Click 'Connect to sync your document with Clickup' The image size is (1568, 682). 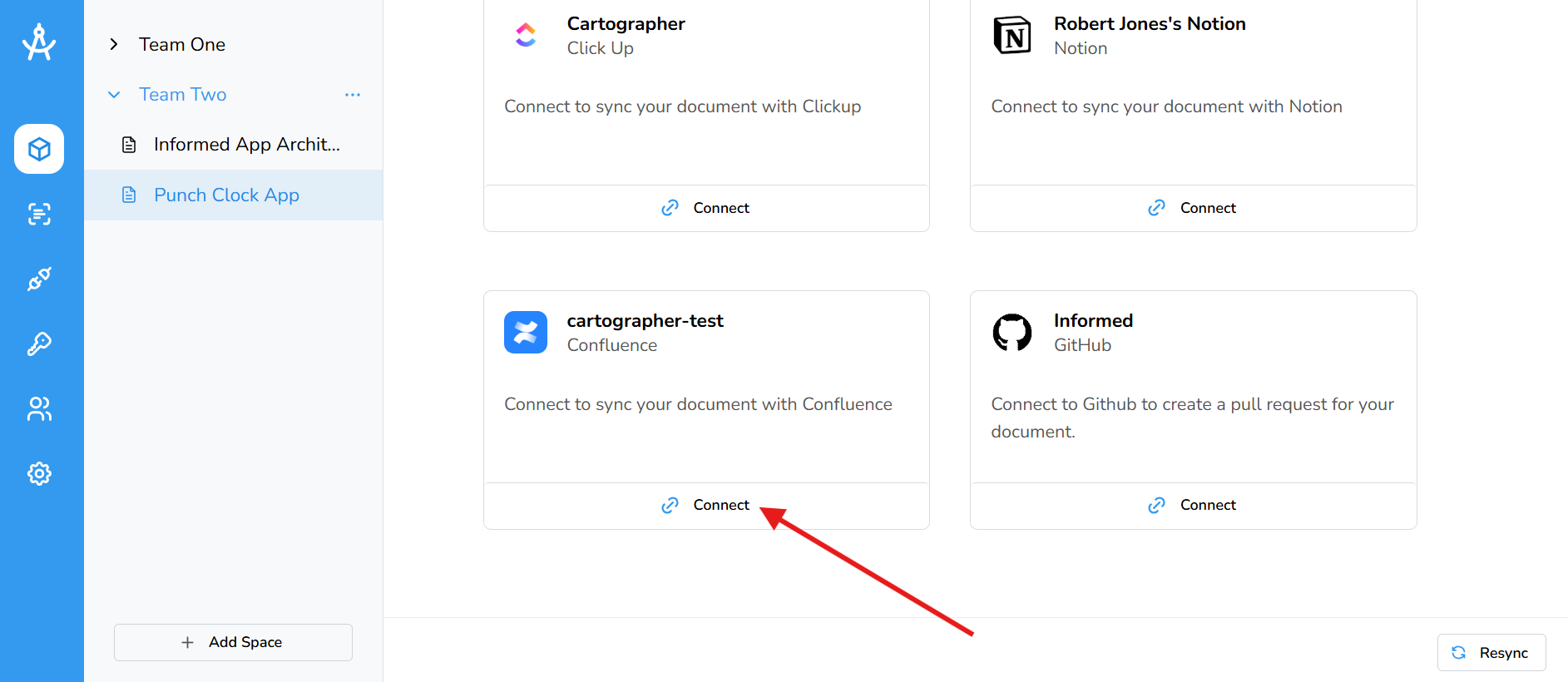[682, 106]
